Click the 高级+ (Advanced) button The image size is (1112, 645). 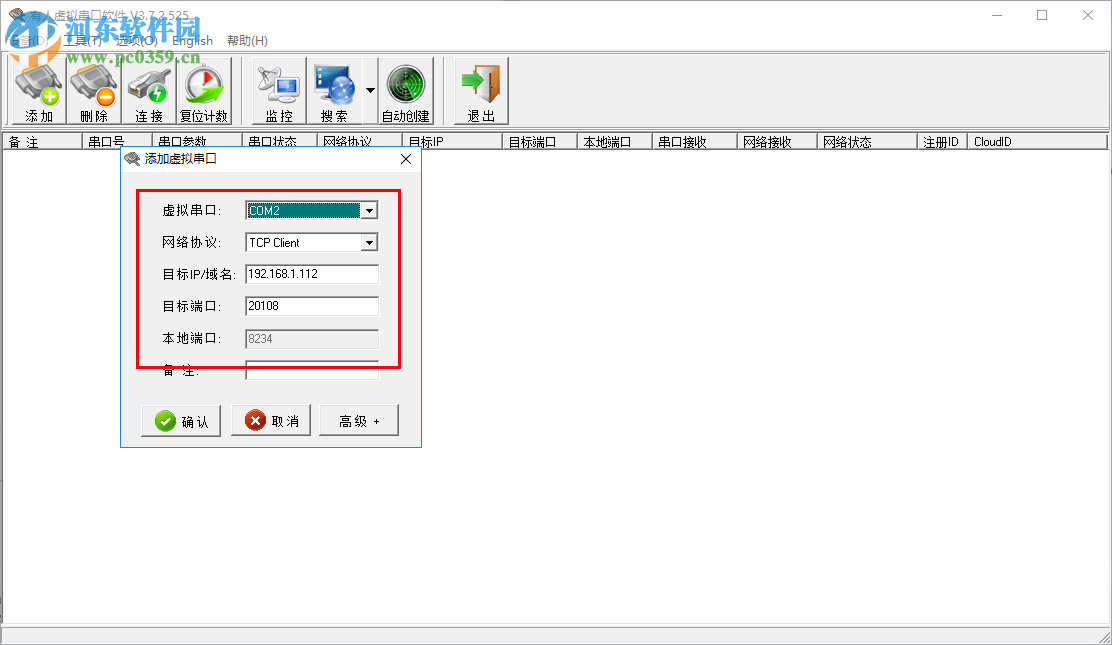(x=358, y=420)
